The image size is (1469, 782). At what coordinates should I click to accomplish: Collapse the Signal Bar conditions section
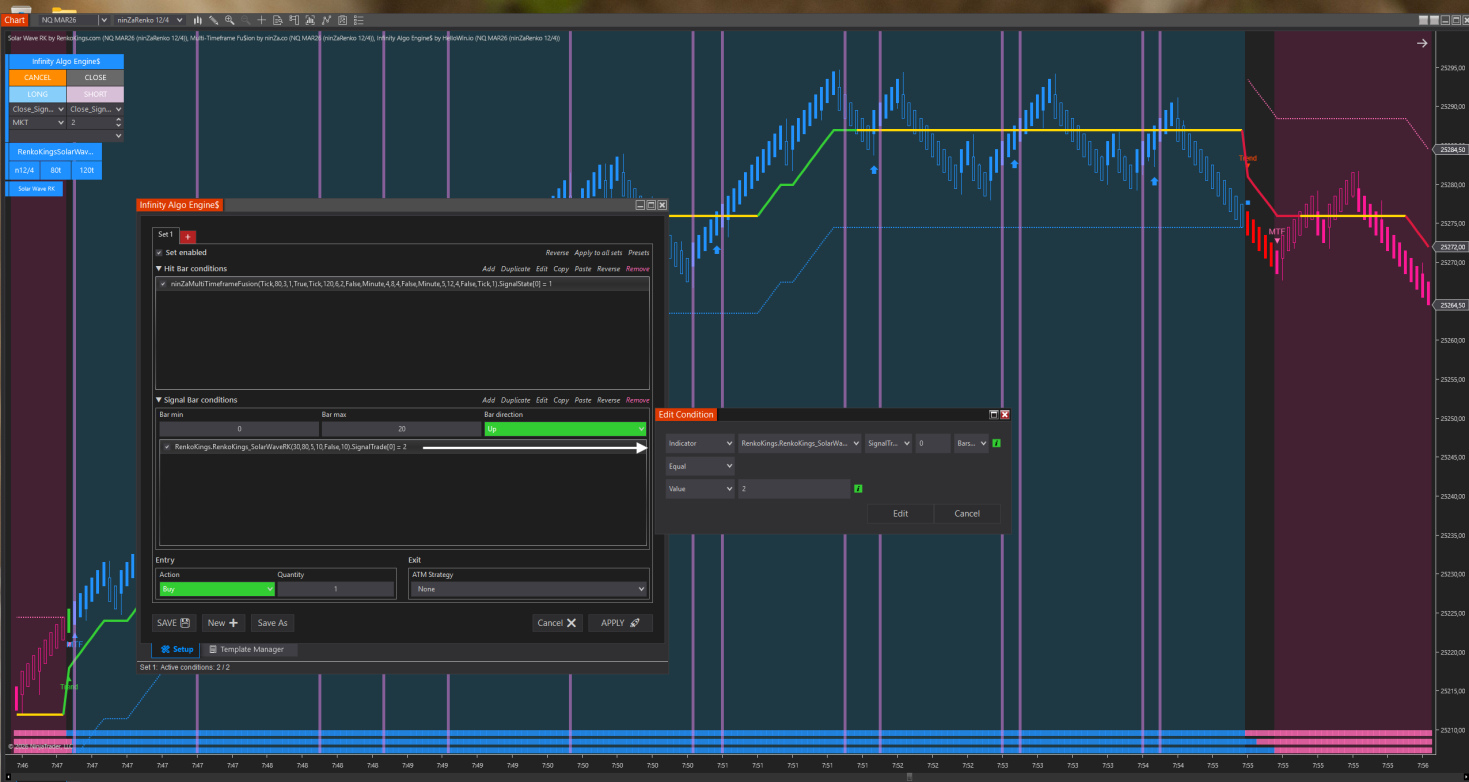coord(158,400)
